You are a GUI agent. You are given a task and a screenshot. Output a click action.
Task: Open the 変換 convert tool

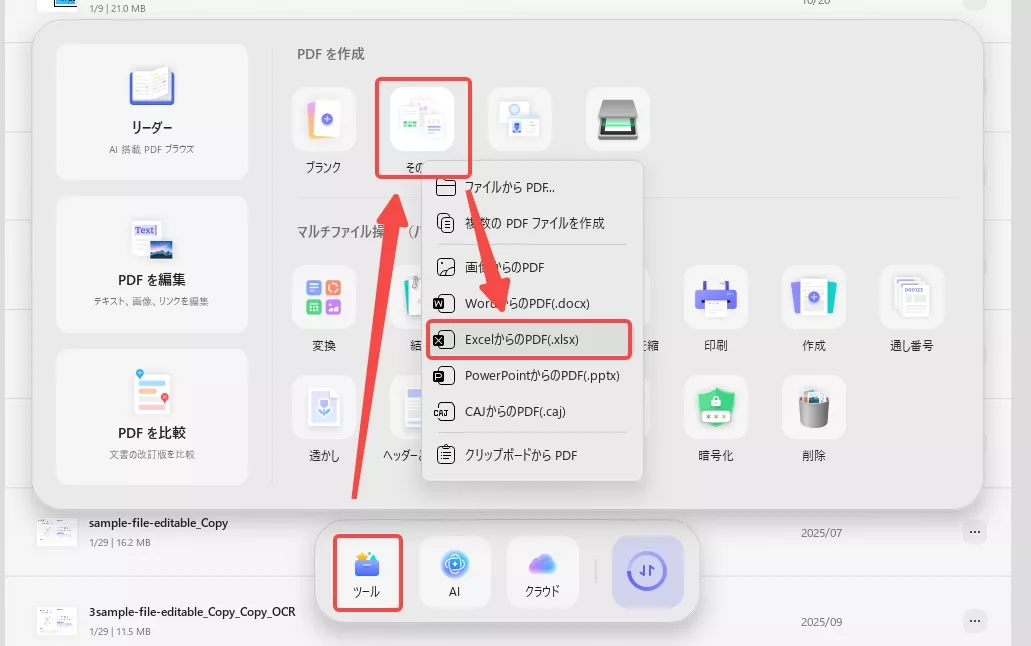click(x=324, y=297)
